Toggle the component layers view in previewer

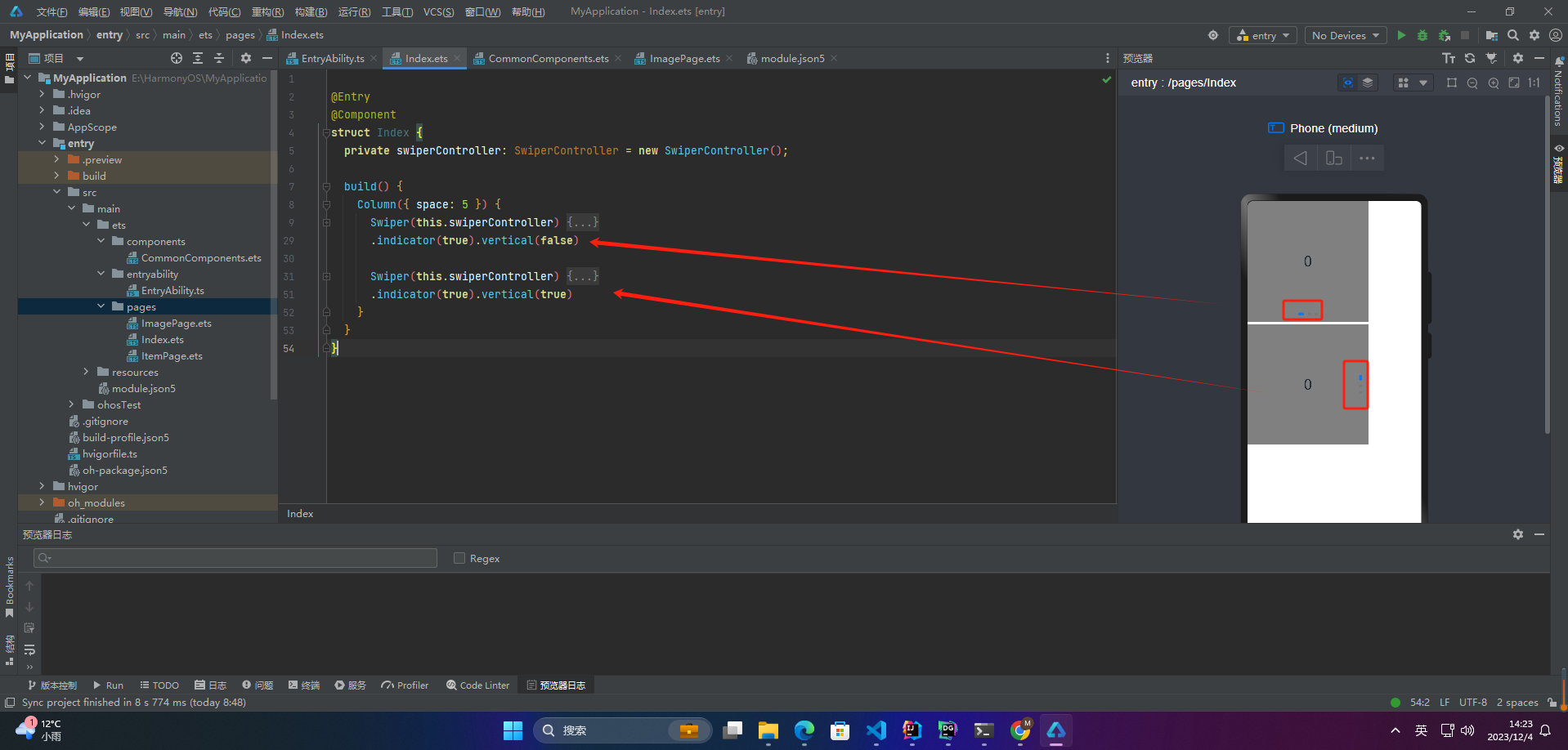(1368, 83)
